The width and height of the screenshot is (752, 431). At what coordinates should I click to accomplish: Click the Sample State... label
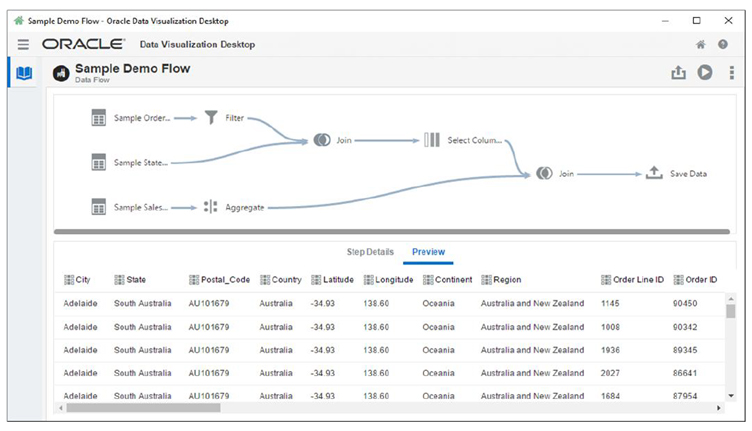[141, 163]
